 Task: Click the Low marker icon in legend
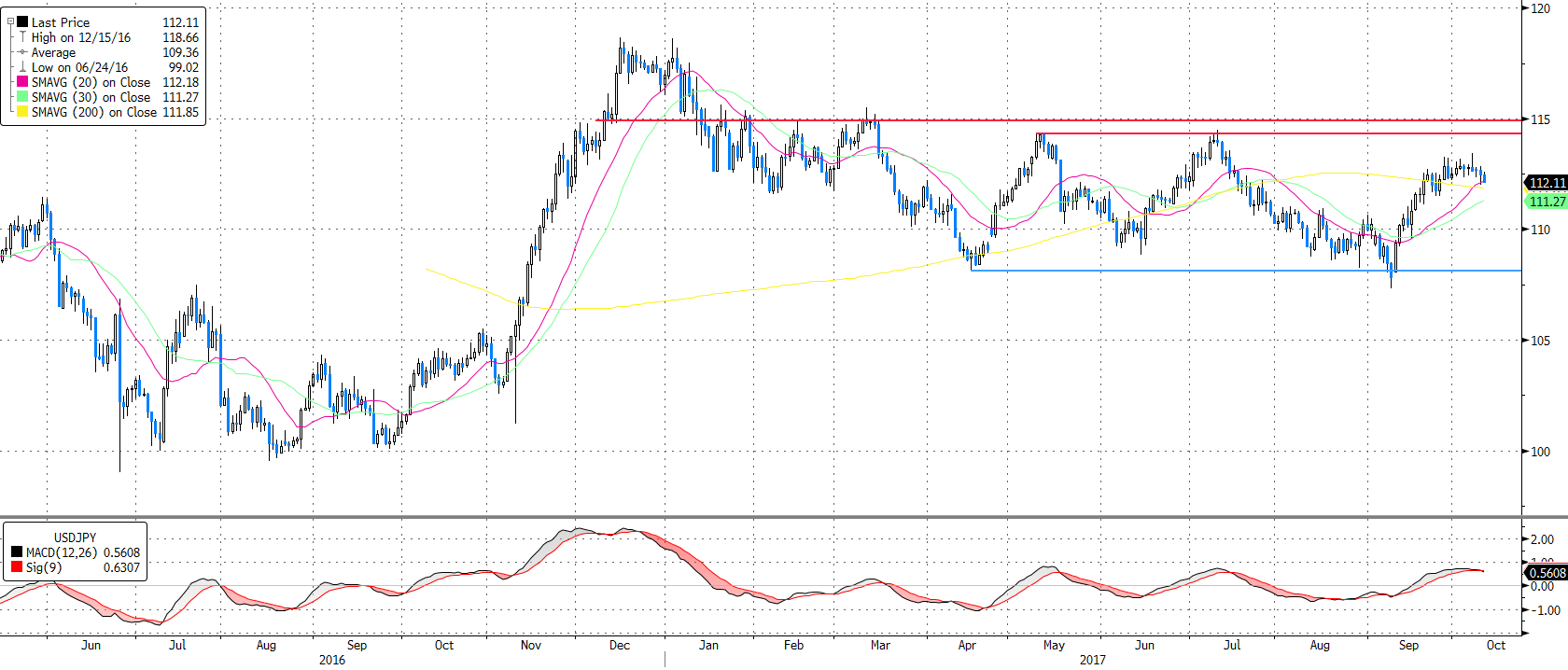click(x=22, y=67)
